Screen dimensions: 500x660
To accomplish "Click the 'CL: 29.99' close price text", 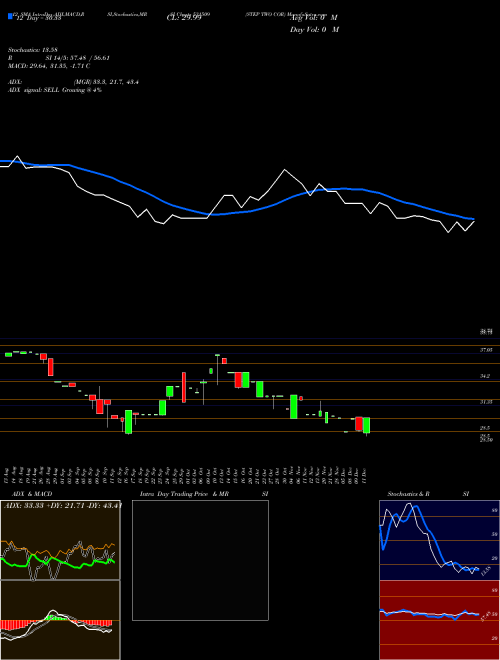I will (184, 18).
